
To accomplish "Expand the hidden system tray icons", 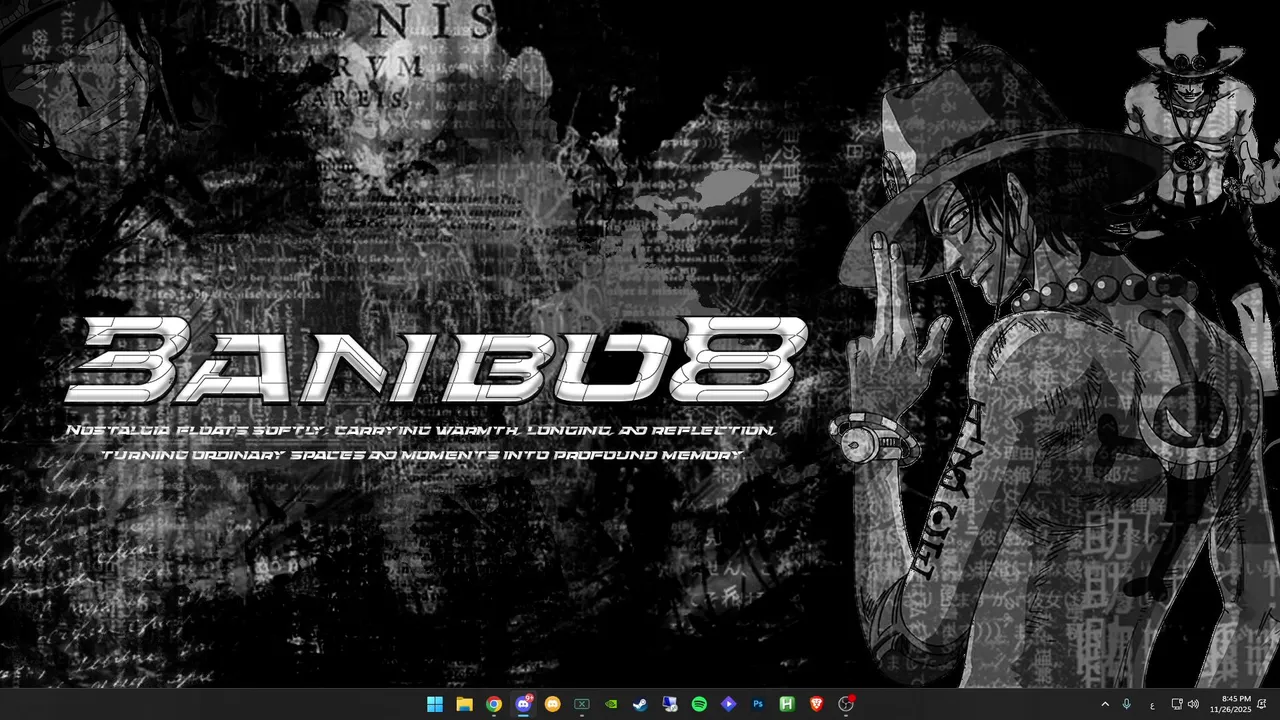I will pos(1105,704).
